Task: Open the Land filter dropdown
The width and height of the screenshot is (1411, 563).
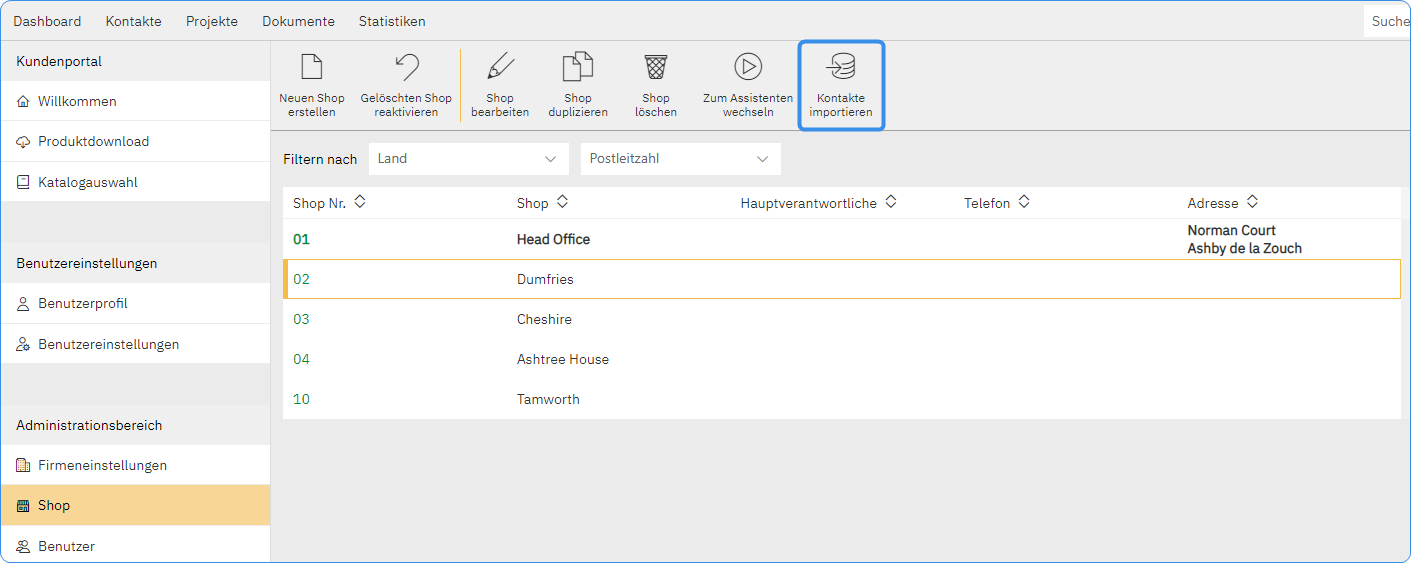Action: pos(468,159)
